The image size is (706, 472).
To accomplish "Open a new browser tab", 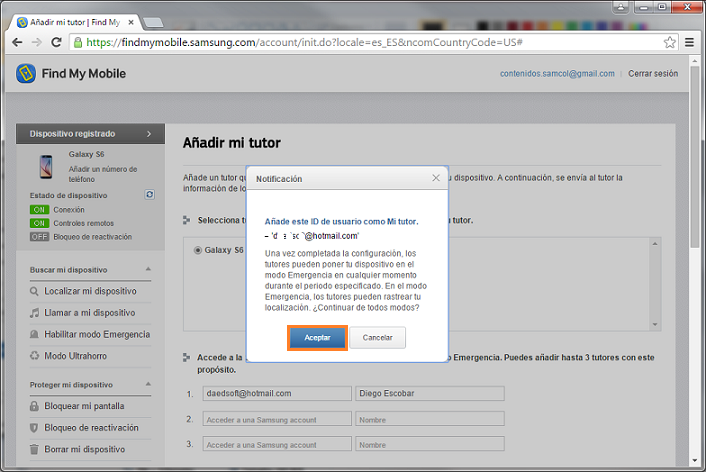I will (x=153, y=23).
